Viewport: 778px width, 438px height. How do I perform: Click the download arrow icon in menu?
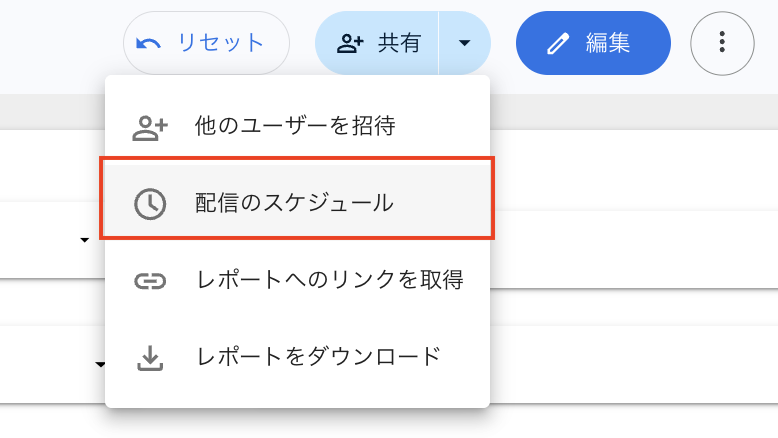(x=150, y=357)
